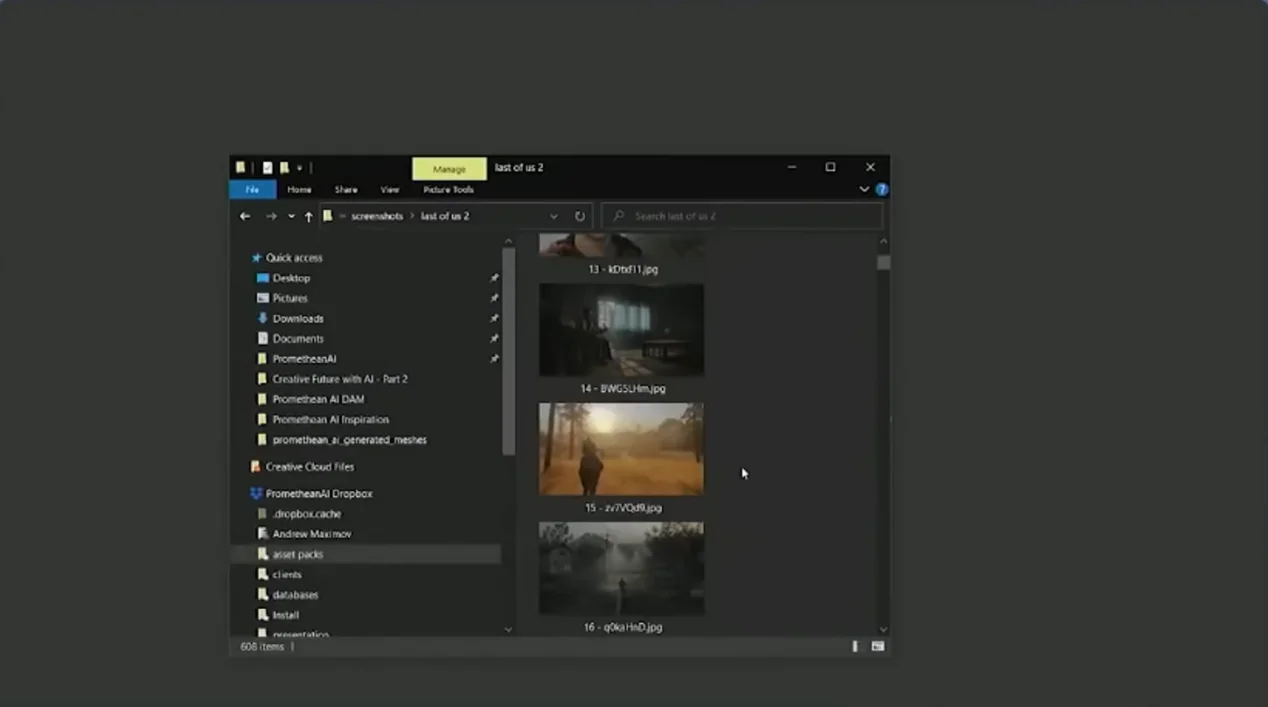Go up one folder level with Up arrow
The image size is (1268, 707).
tap(308, 216)
